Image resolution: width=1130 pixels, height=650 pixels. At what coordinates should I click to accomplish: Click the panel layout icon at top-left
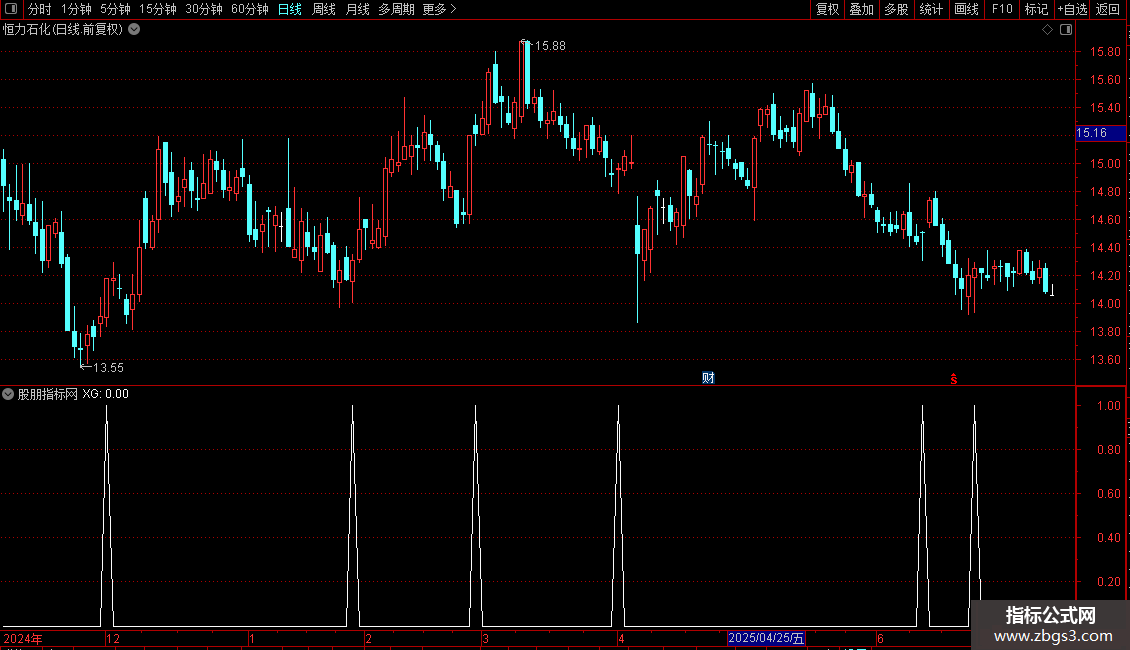(11, 9)
